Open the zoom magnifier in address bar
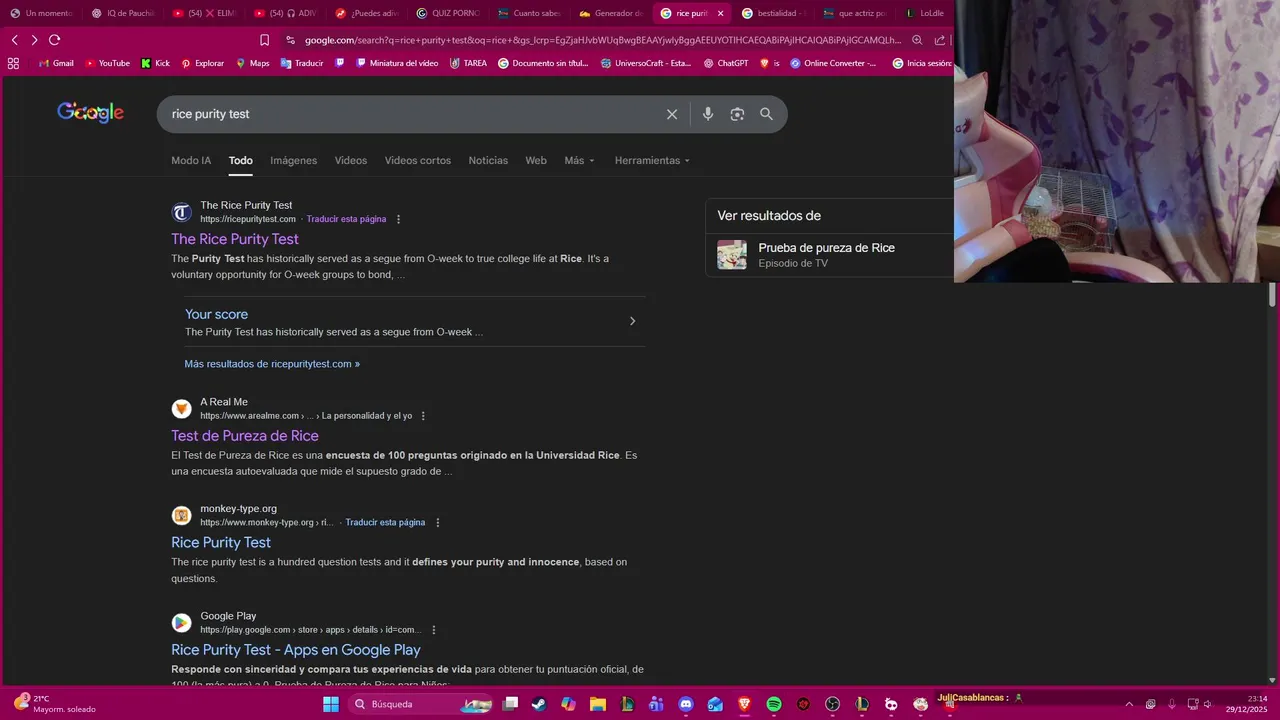The image size is (1280, 720). click(x=917, y=40)
